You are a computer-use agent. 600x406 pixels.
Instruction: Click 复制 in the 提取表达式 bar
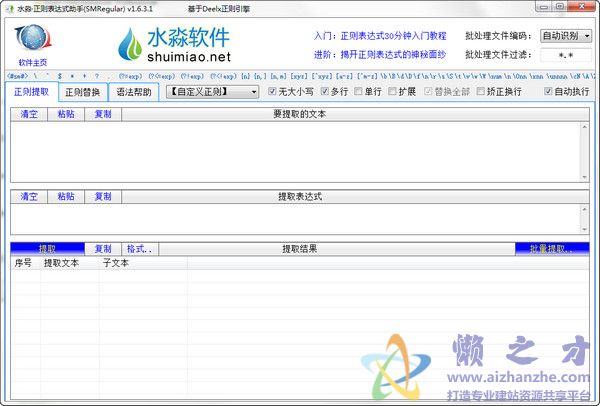pyautogui.click(x=103, y=197)
